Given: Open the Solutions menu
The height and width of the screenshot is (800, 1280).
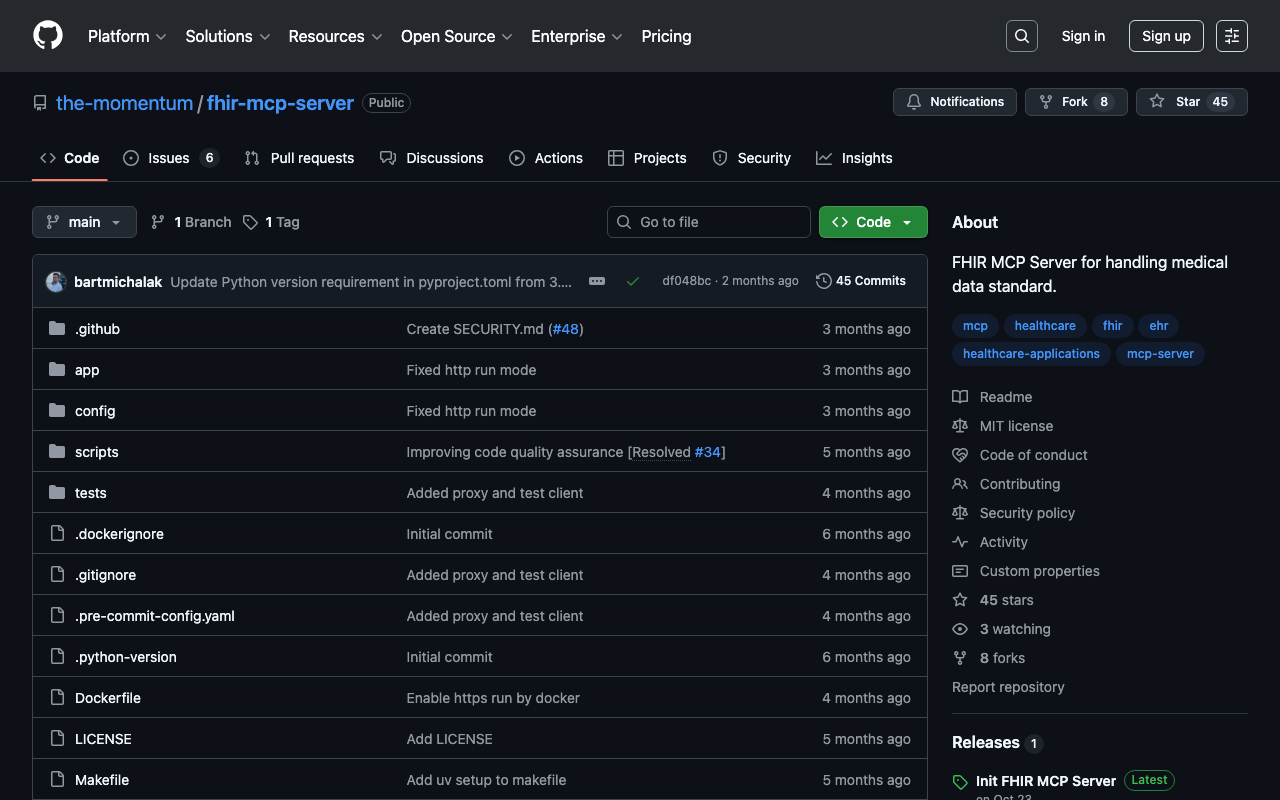Looking at the screenshot, I should 227,36.
